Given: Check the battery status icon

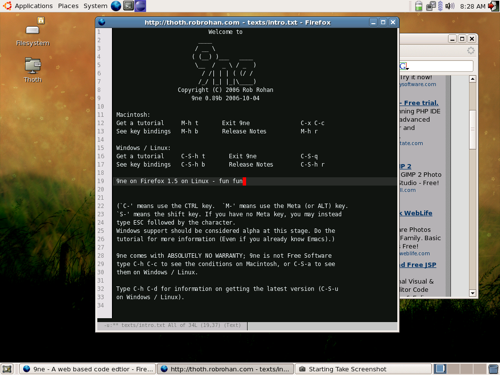Looking at the screenshot, I should (x=419, y=6).
